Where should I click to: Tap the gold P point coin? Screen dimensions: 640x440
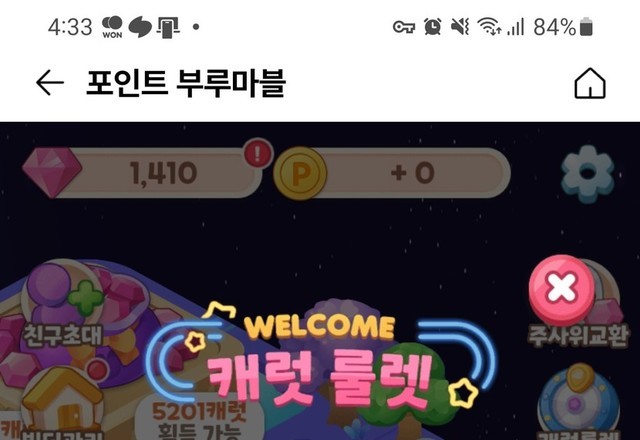(300, 173)
